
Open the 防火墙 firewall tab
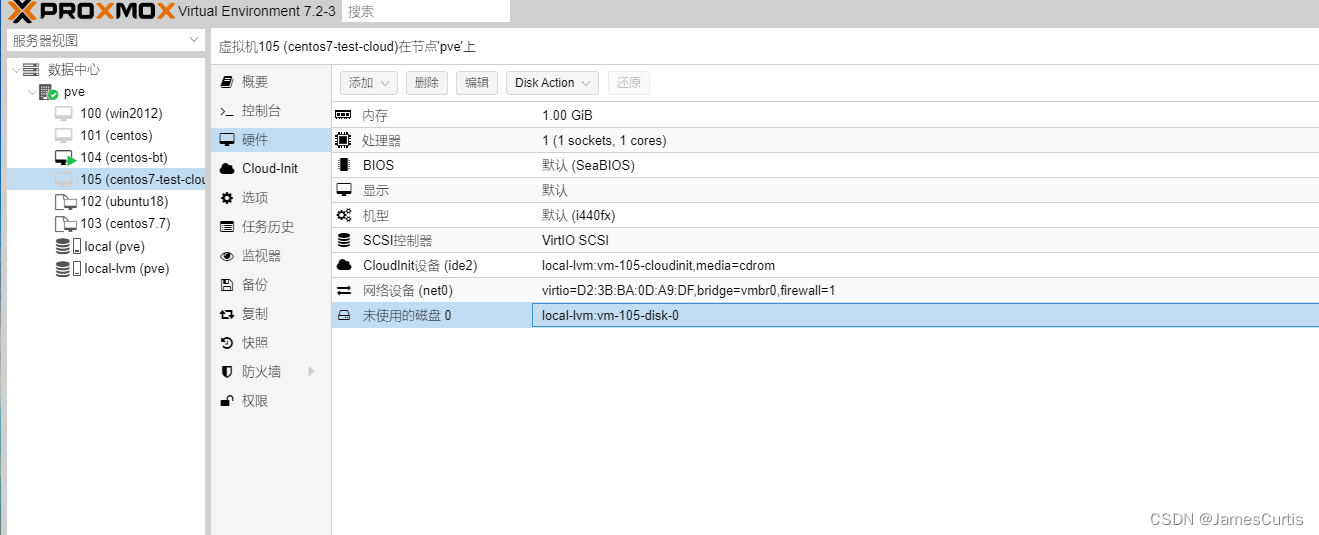pos(271,371)
